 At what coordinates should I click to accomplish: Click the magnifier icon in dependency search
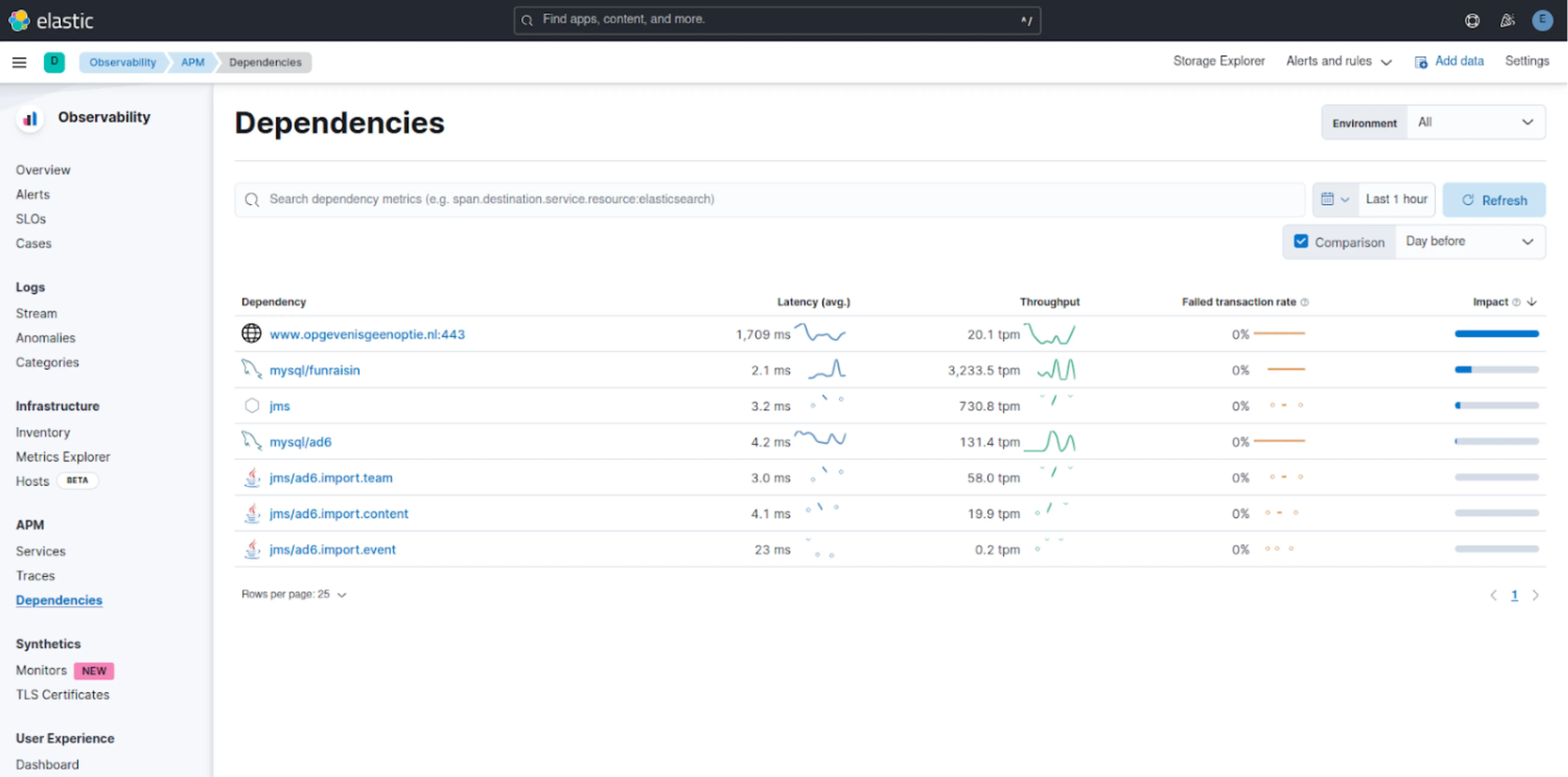click(251, 200)
